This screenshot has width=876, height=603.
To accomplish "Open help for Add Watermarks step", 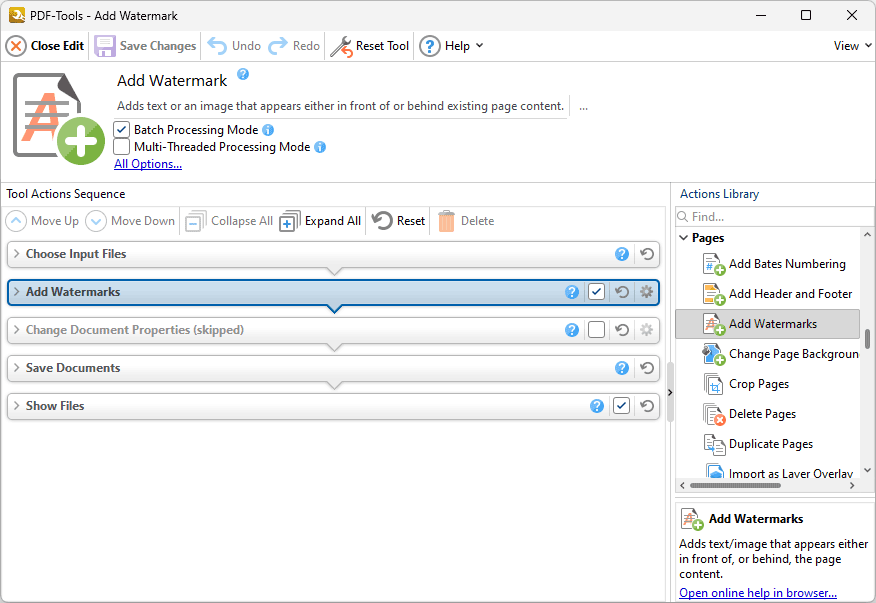I will pos(572,292).
